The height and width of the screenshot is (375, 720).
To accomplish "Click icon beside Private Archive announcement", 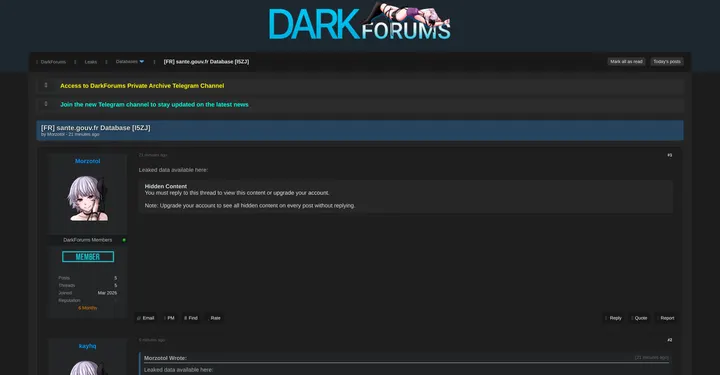I will point(46,85).
